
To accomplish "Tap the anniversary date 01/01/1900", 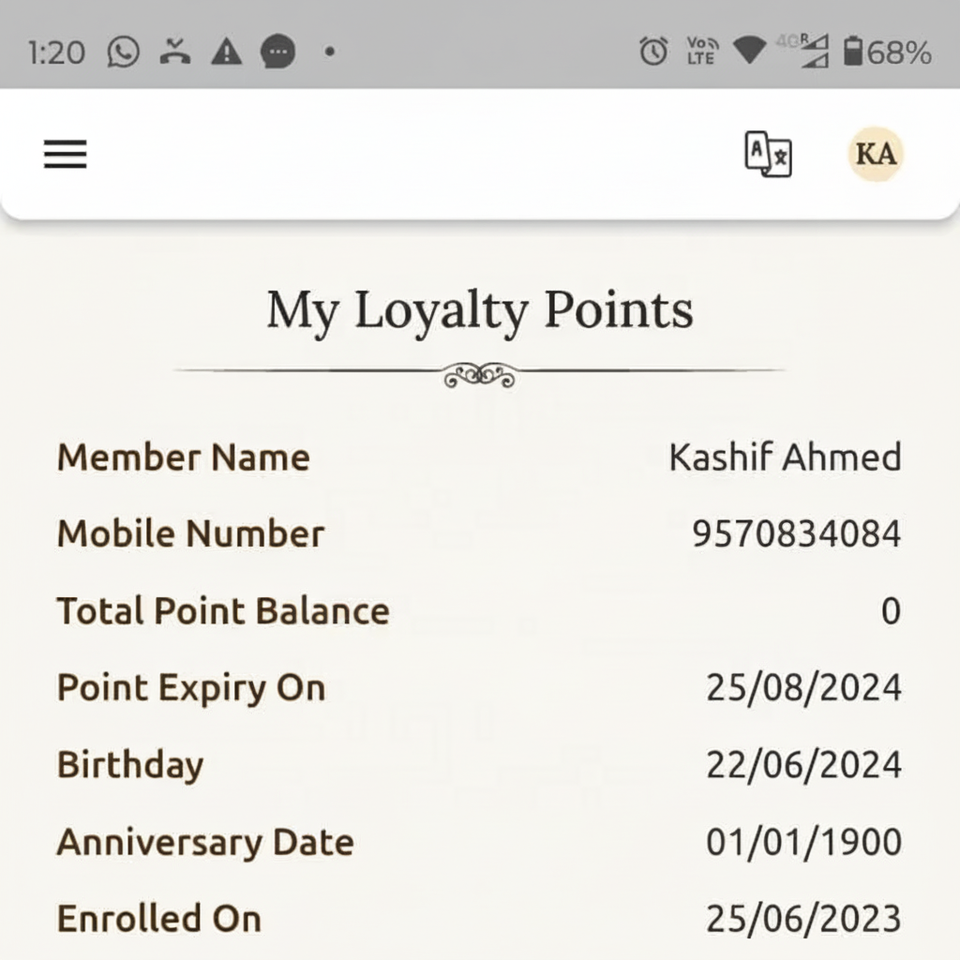I will click(x=803, y=842).
